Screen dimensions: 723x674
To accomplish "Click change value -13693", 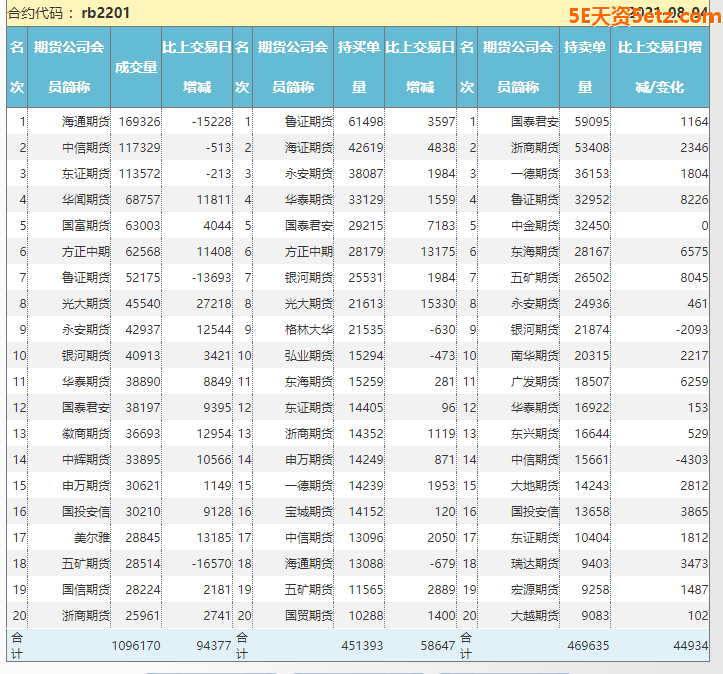I will click(212, 278).
